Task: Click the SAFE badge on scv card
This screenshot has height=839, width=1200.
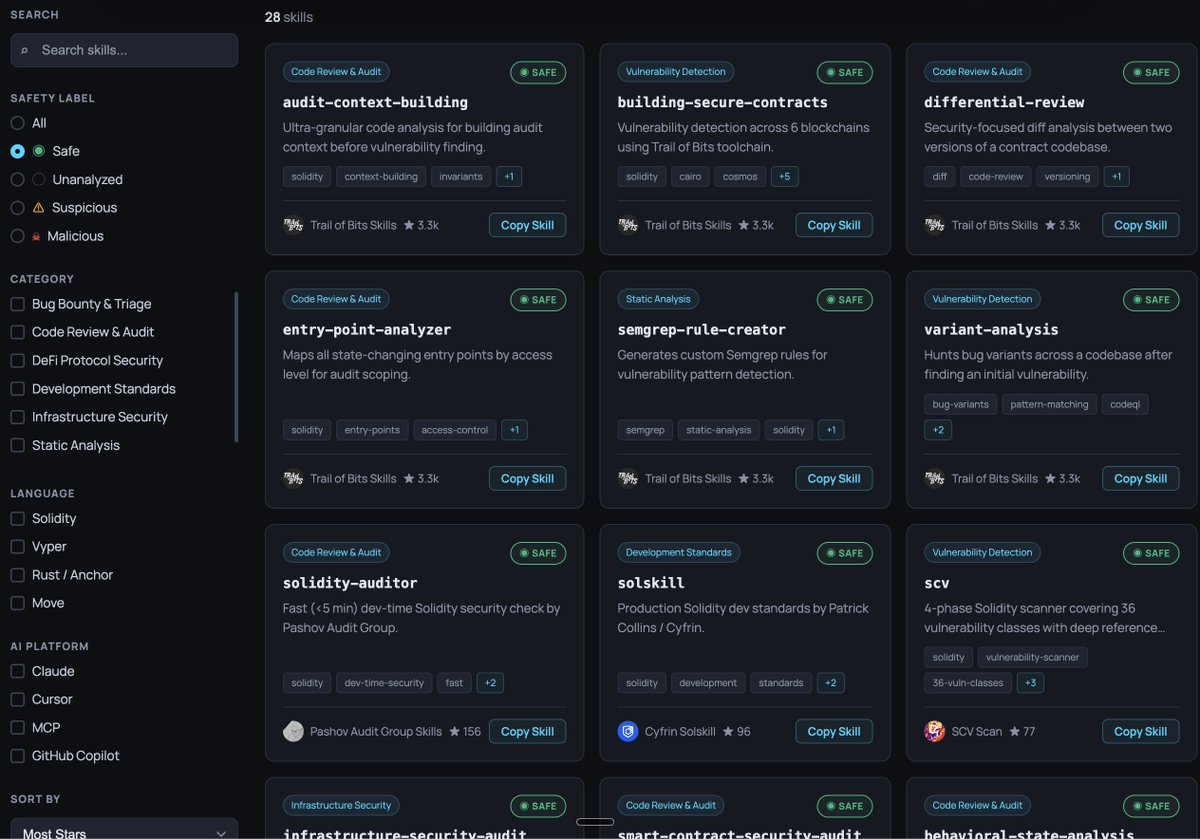Action: coord(1151,552)
